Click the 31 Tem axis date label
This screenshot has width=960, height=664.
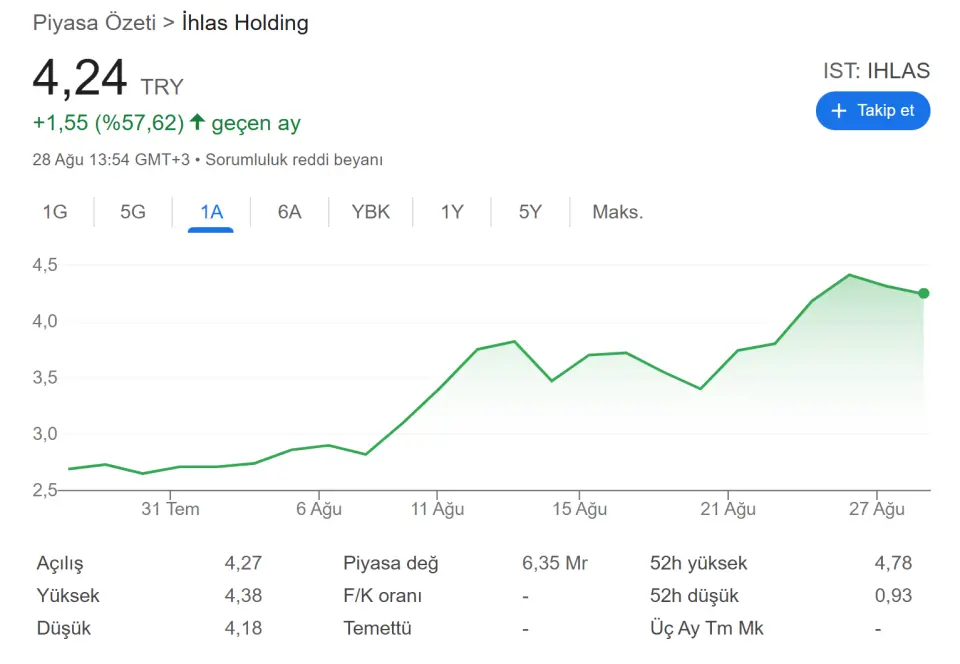170,509
